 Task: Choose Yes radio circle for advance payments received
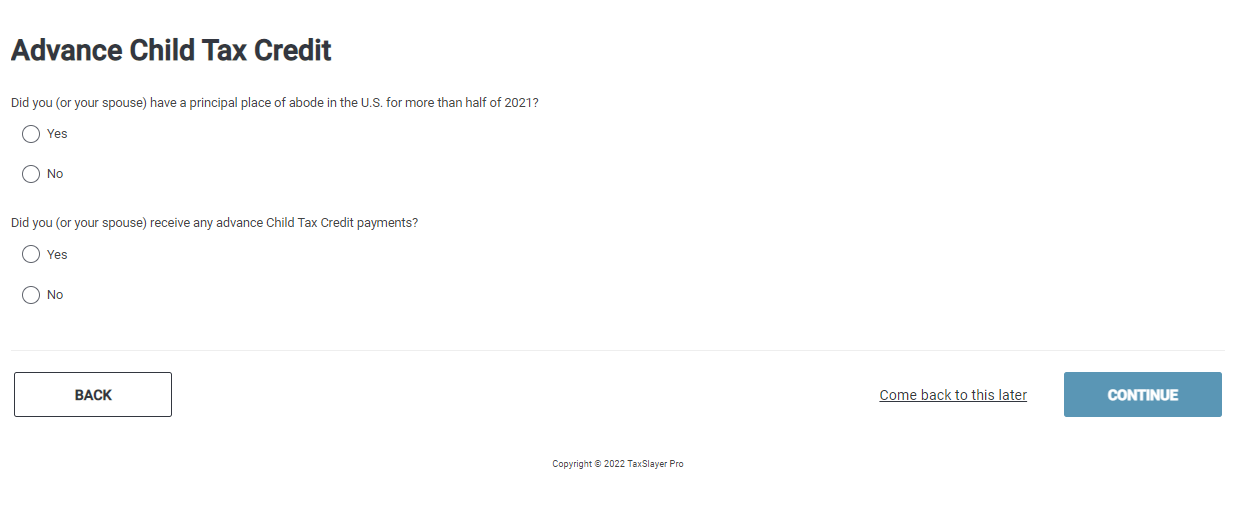coord(31,255)
